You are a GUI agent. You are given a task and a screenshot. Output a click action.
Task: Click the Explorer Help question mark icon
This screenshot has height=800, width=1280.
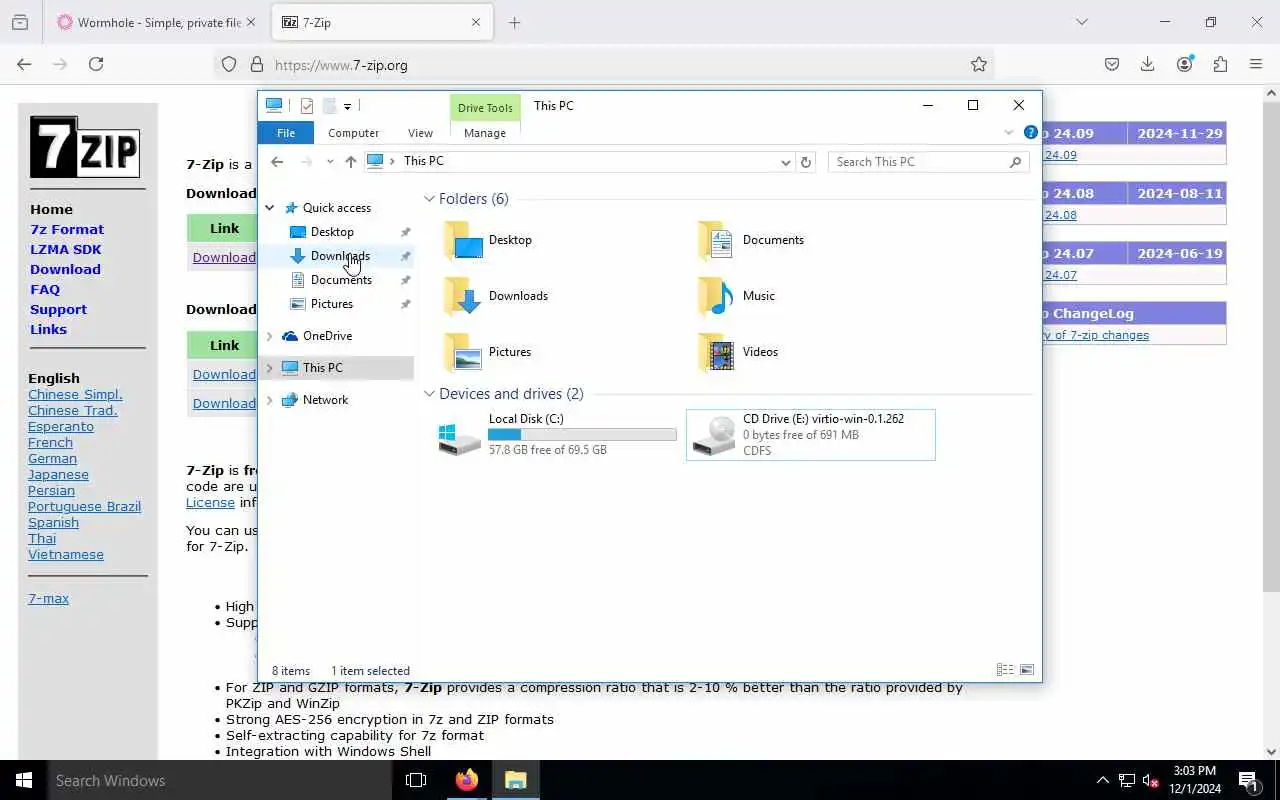(x=1030, y=132)
